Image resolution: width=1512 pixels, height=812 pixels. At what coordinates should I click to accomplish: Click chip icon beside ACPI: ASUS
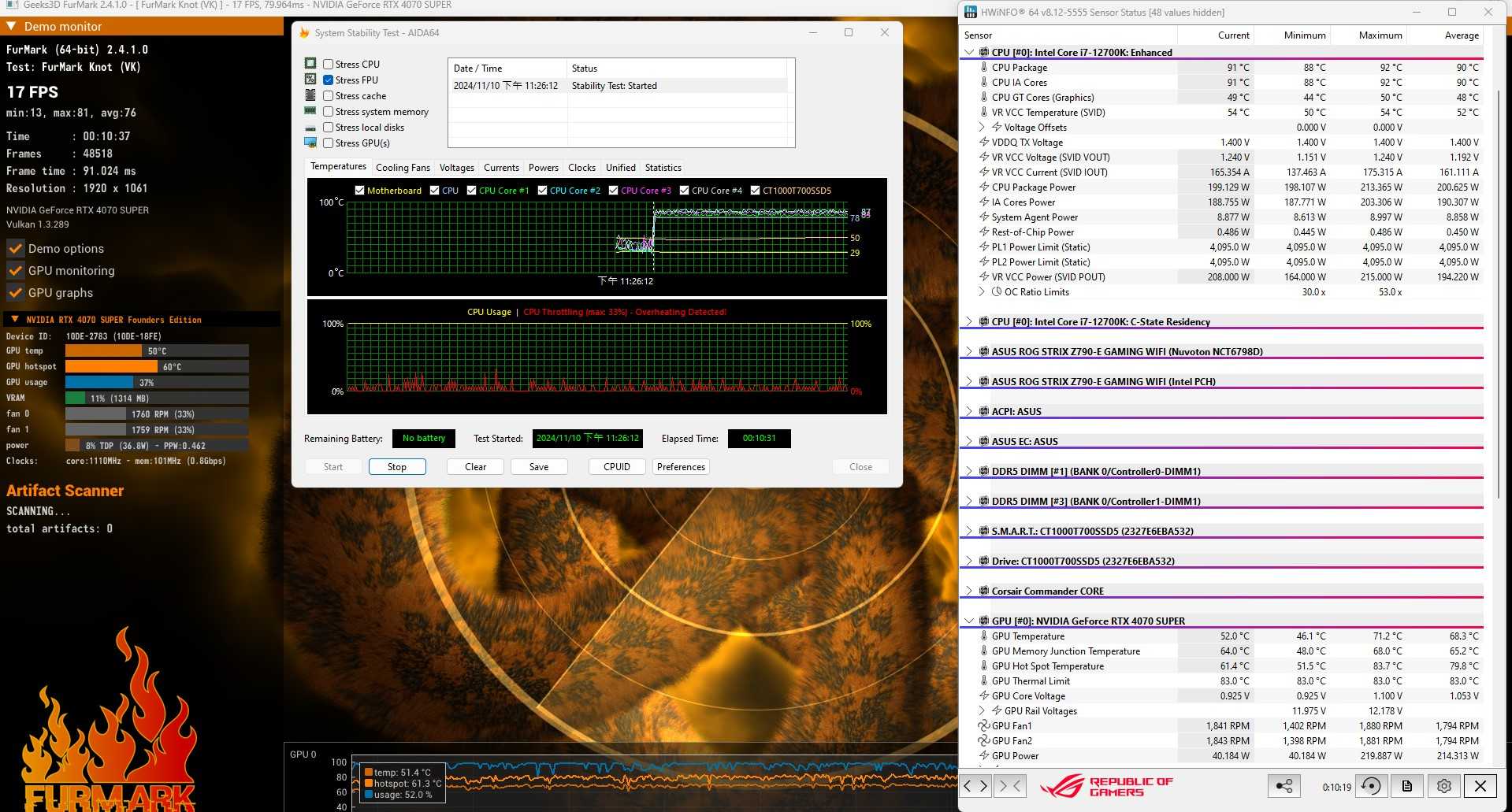[x=984, y=411]
